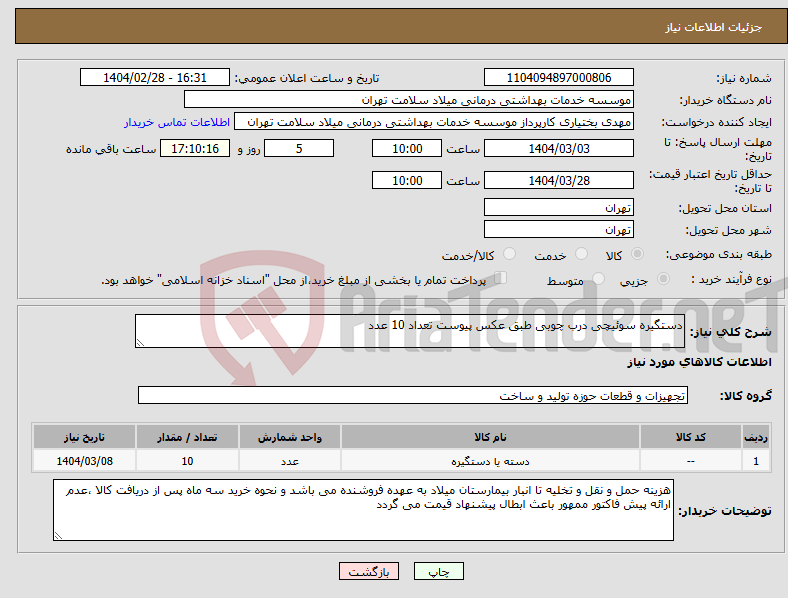The width and height of the screenshot is (788, 598).
Task: Click the شماره نیاز field 1104094897000806
Action: [559, 77]
